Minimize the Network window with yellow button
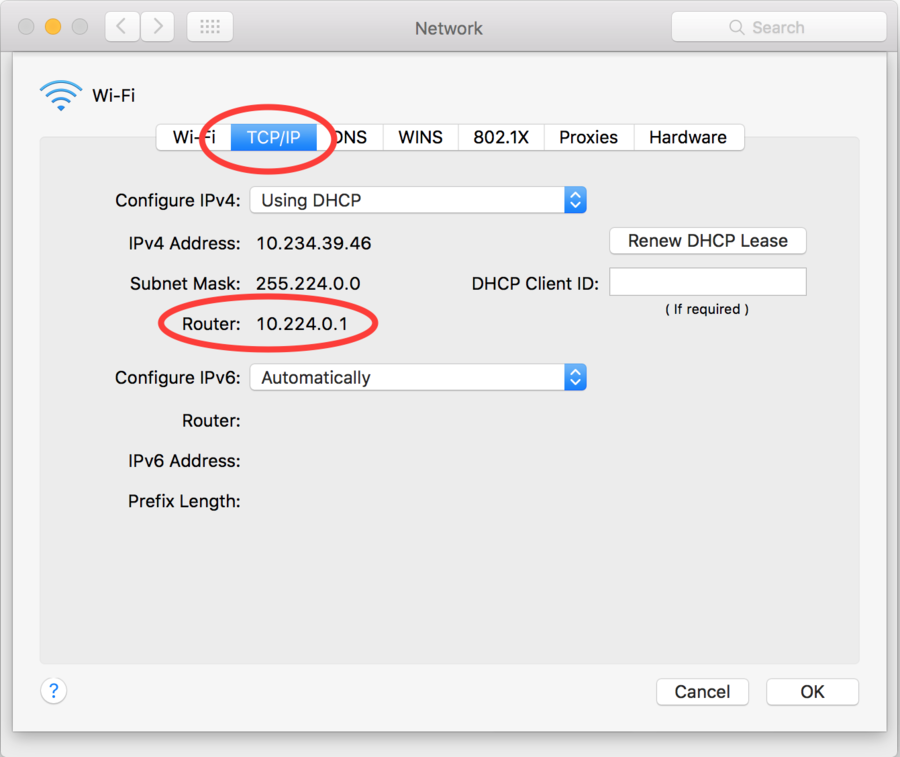The height and width of the screenshot is (757, 900). 53,27
